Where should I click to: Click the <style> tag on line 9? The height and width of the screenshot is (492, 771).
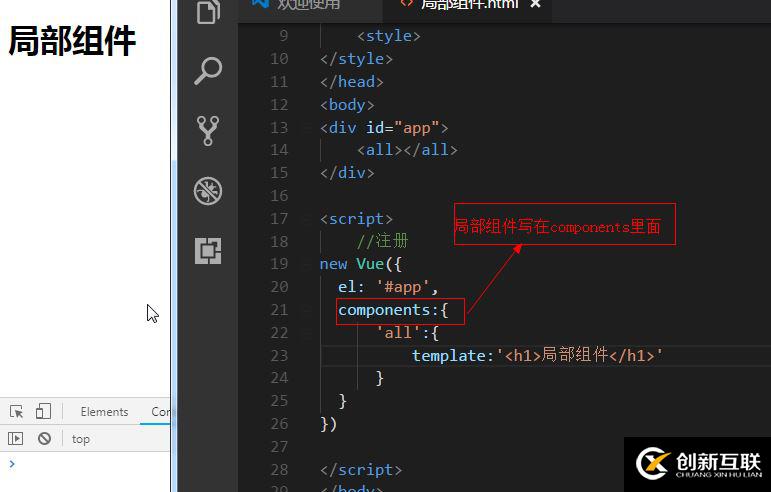point(389,36)
